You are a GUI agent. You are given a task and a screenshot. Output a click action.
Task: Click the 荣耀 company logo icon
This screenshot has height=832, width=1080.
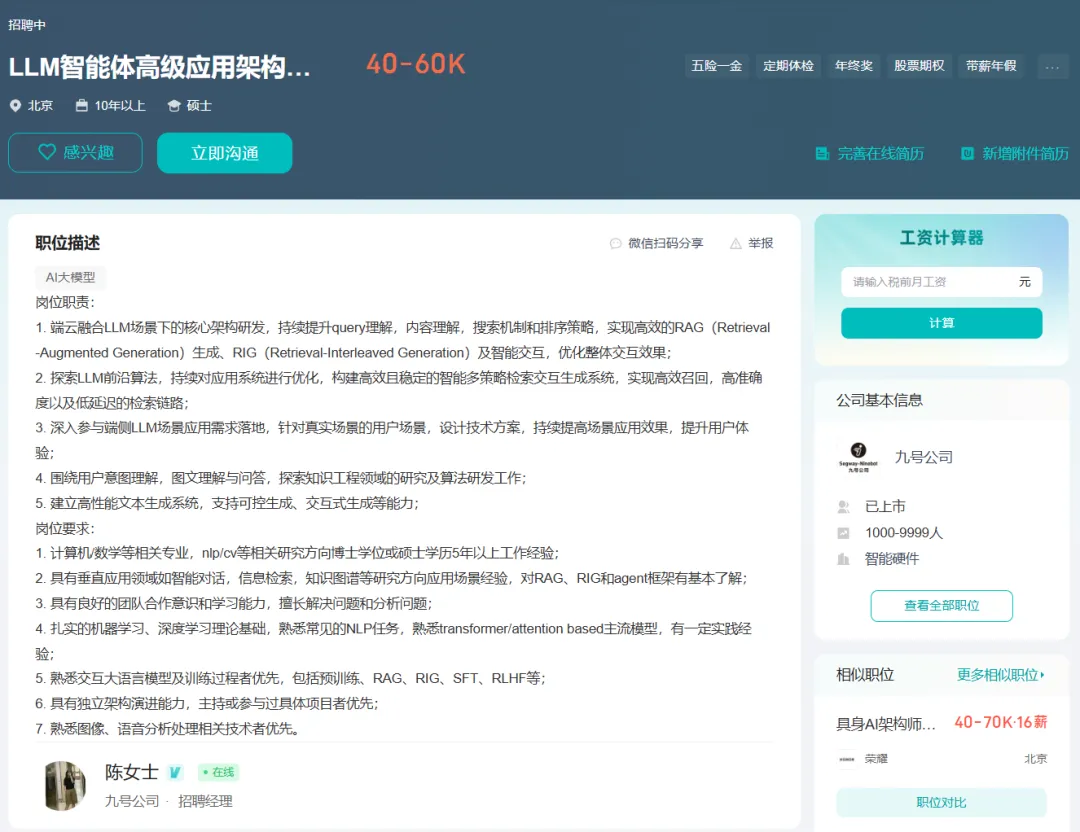pos(847,759)
